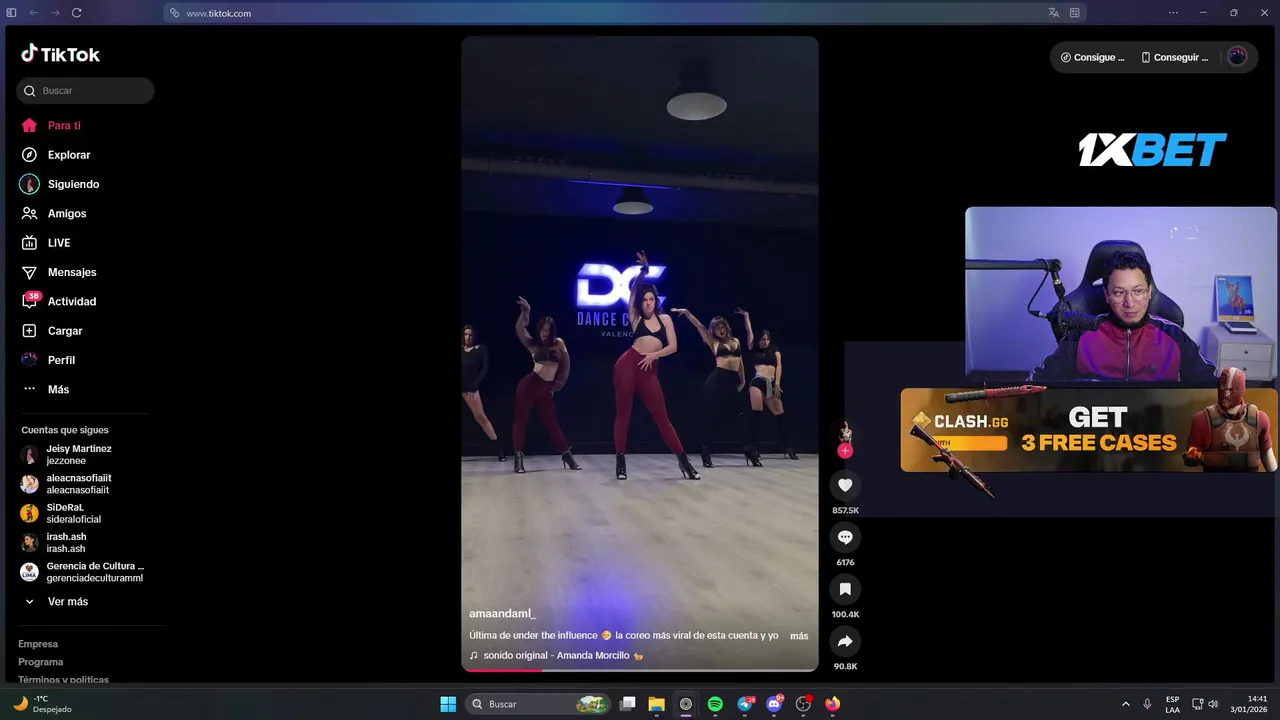
Task: Open the ESP LAA language switcher
Action: [1172, 704]
